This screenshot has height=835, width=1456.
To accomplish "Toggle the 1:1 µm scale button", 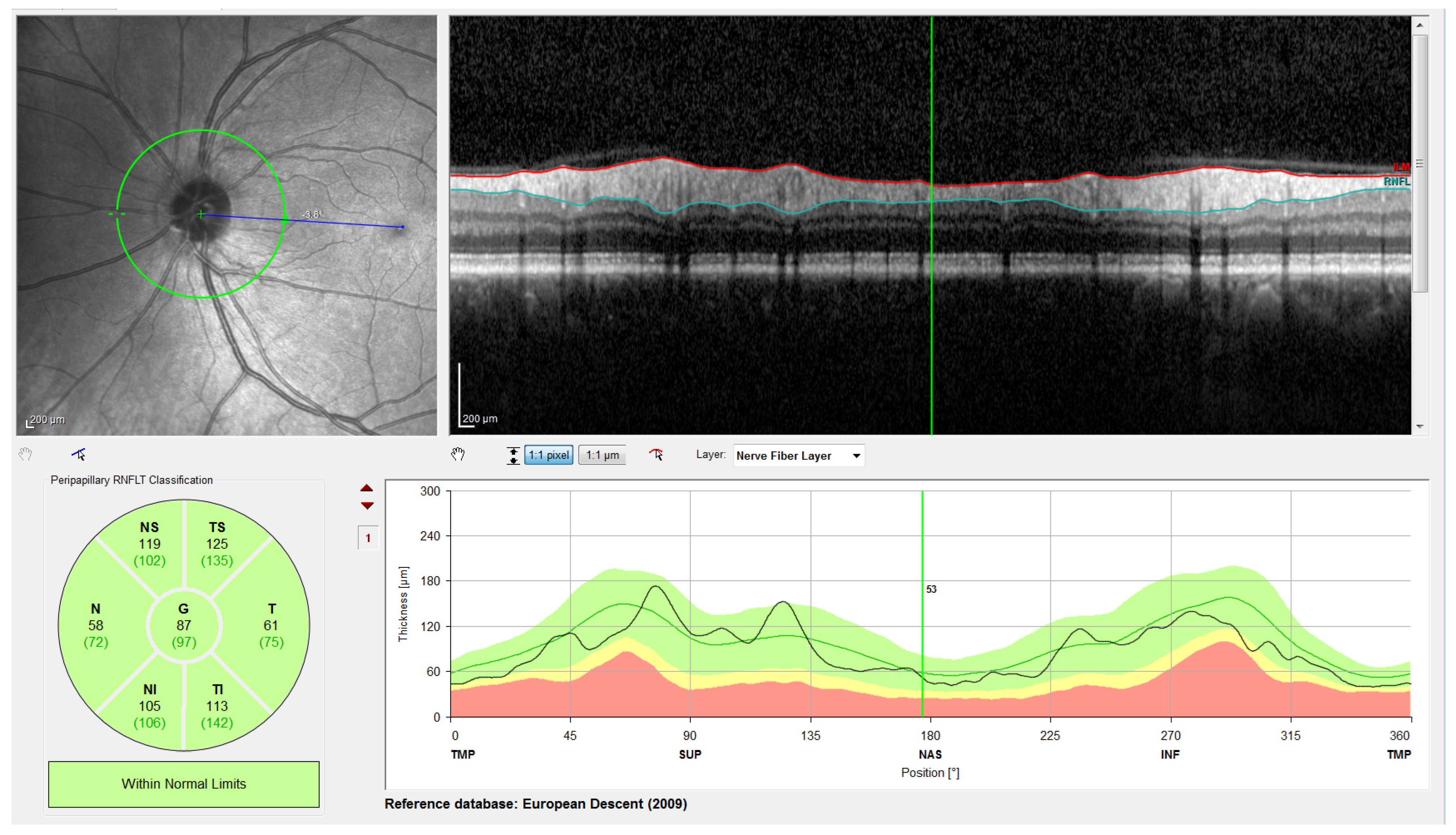I will pos(602,455).
